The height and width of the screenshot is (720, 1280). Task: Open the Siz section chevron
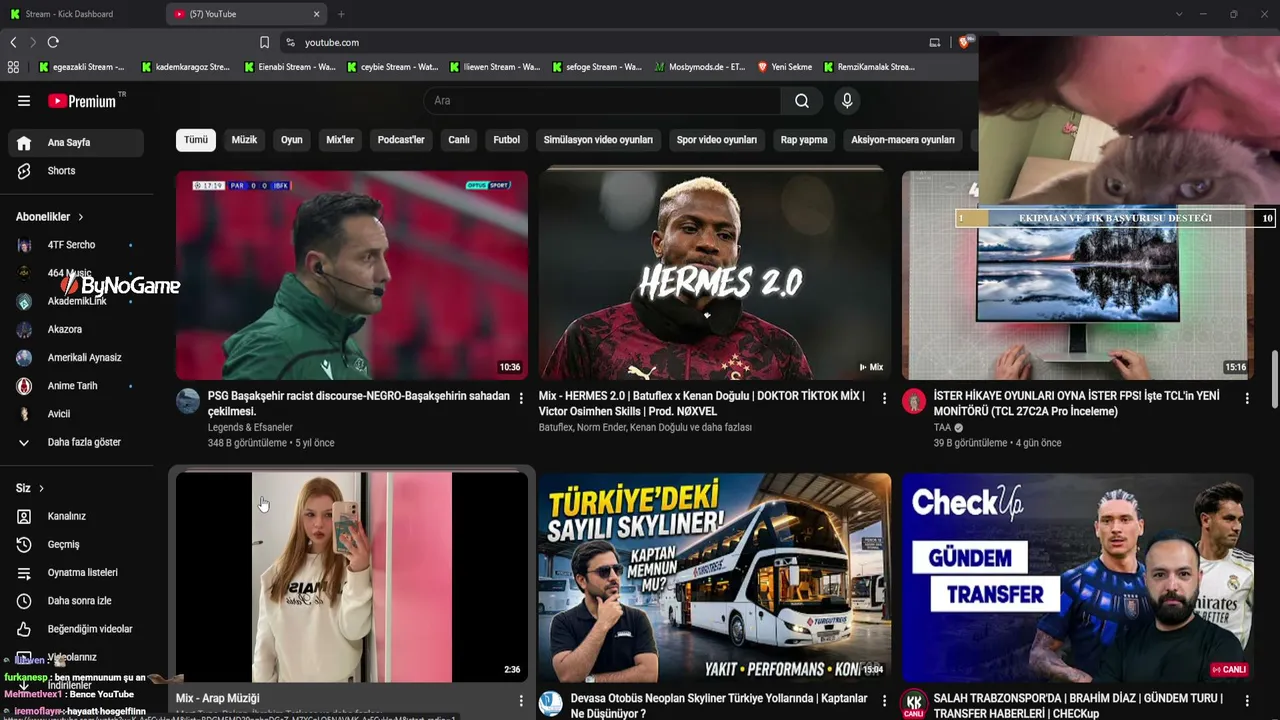pyautogui.click(x=41, y=488)
